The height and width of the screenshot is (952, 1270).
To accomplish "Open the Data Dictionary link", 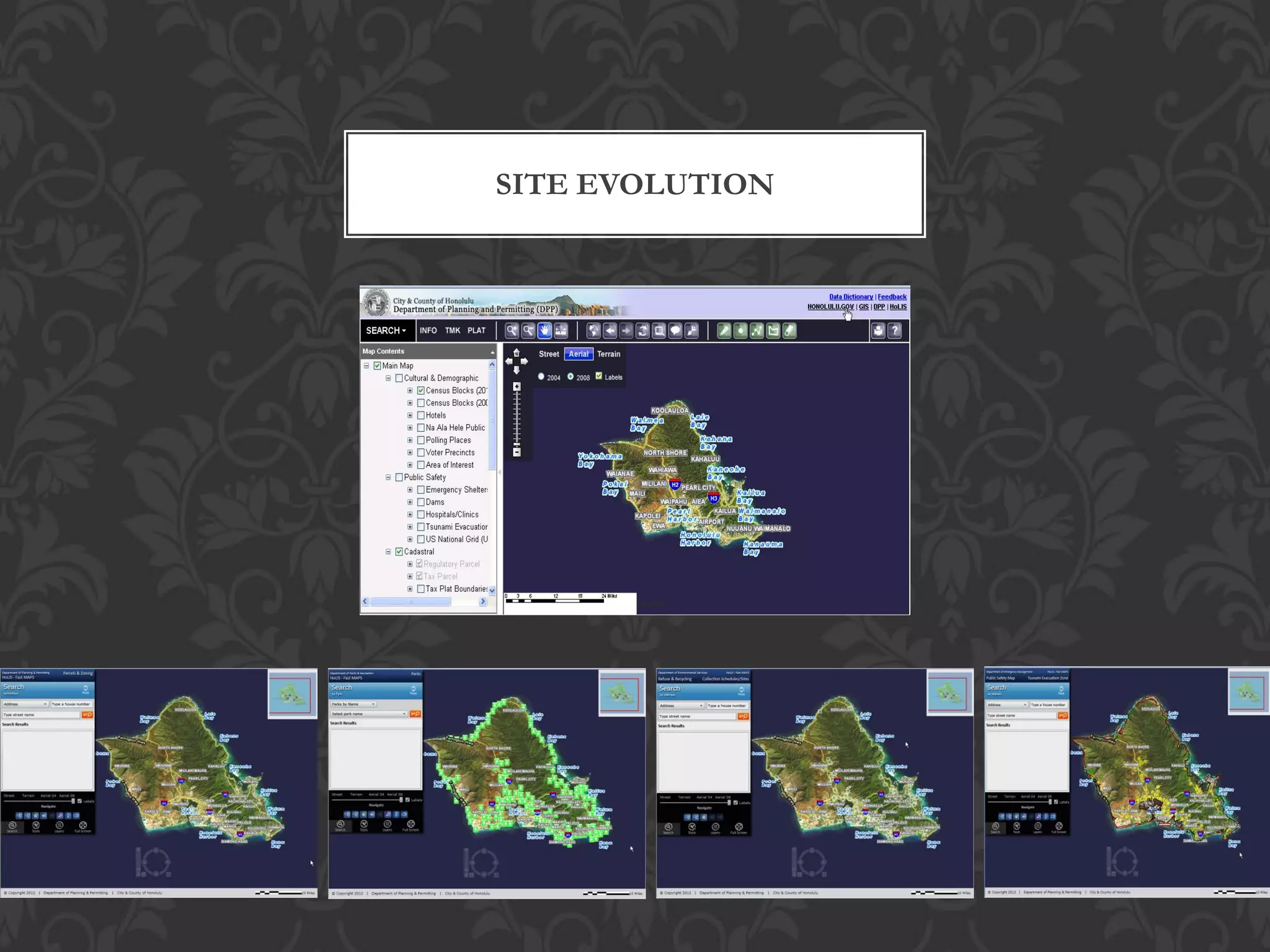I will click(851, 297).
